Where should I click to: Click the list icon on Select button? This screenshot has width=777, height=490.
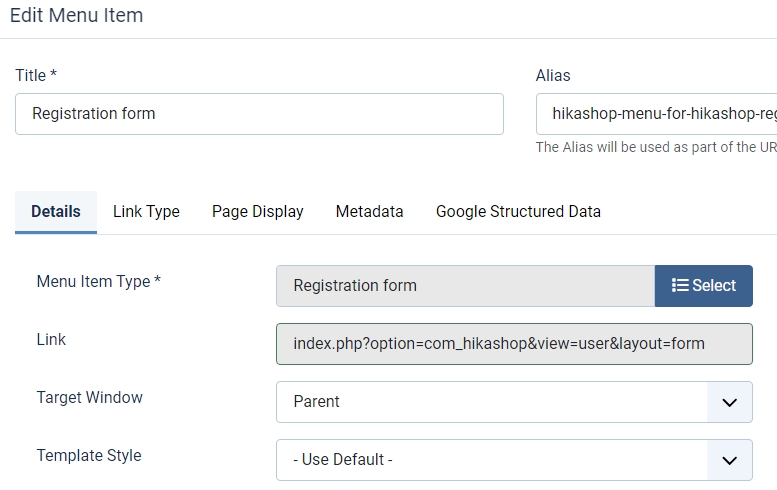pos(680,285)
